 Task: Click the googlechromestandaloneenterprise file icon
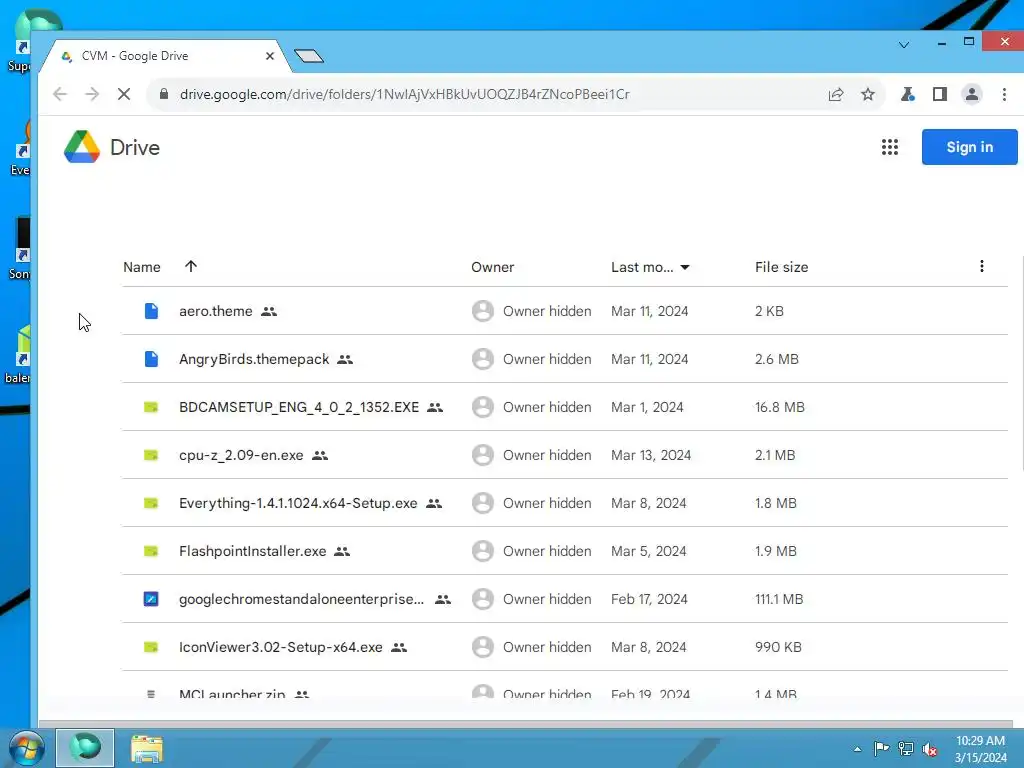(151, 599)
